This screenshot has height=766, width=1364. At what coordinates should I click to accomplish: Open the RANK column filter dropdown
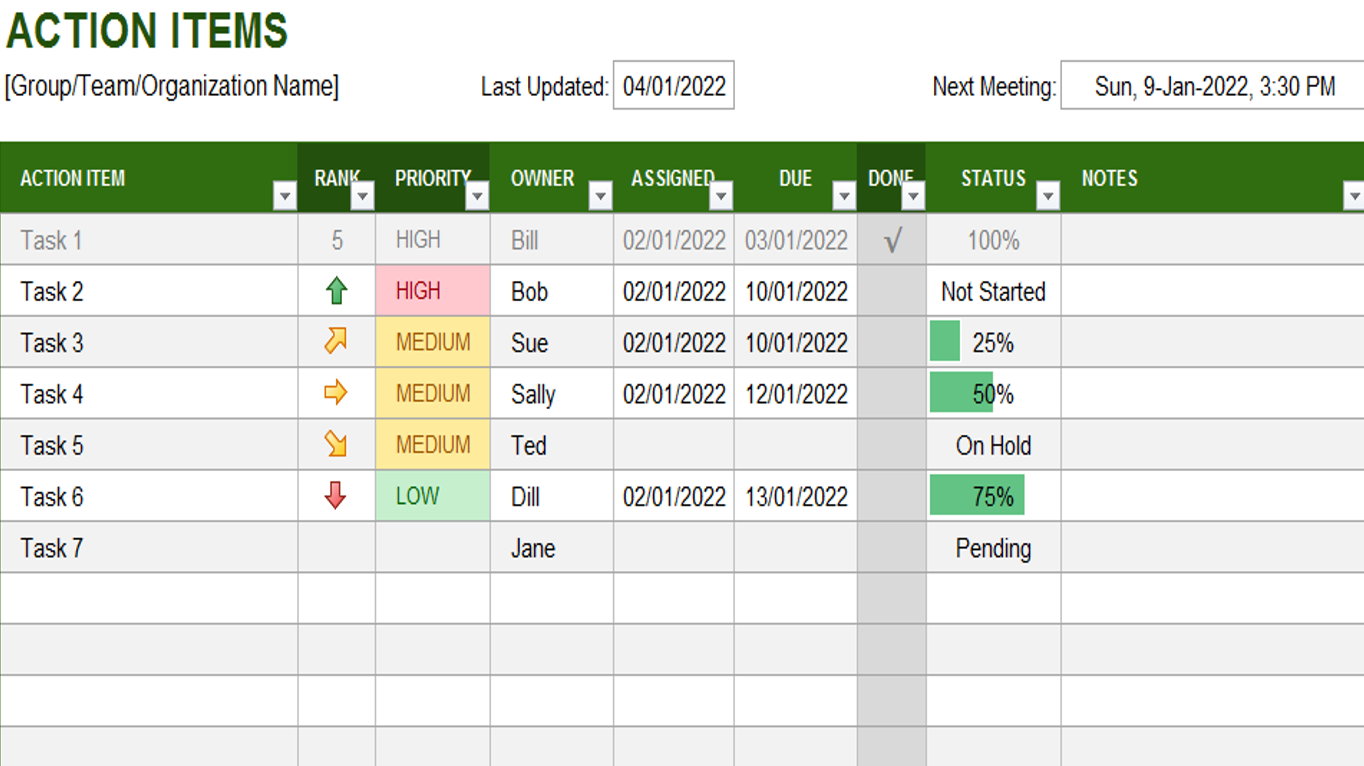pos(363,196)
